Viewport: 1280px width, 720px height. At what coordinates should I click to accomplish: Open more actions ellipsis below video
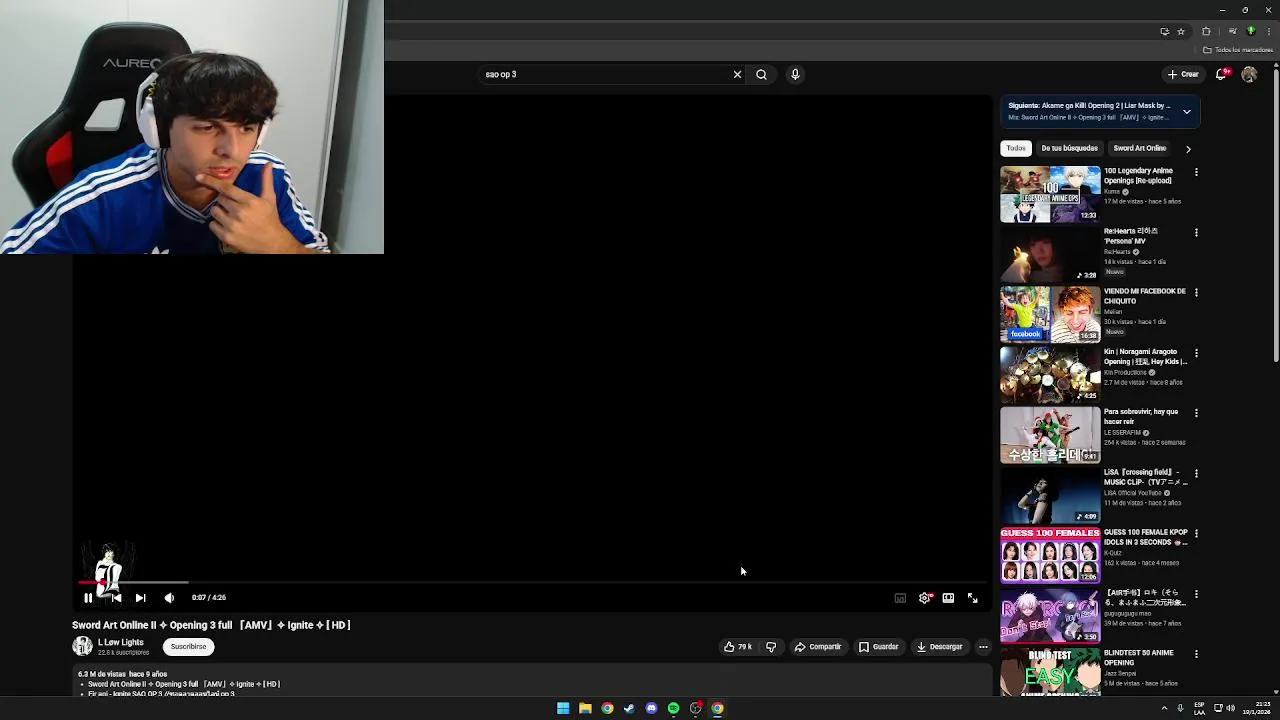(983, 647)
